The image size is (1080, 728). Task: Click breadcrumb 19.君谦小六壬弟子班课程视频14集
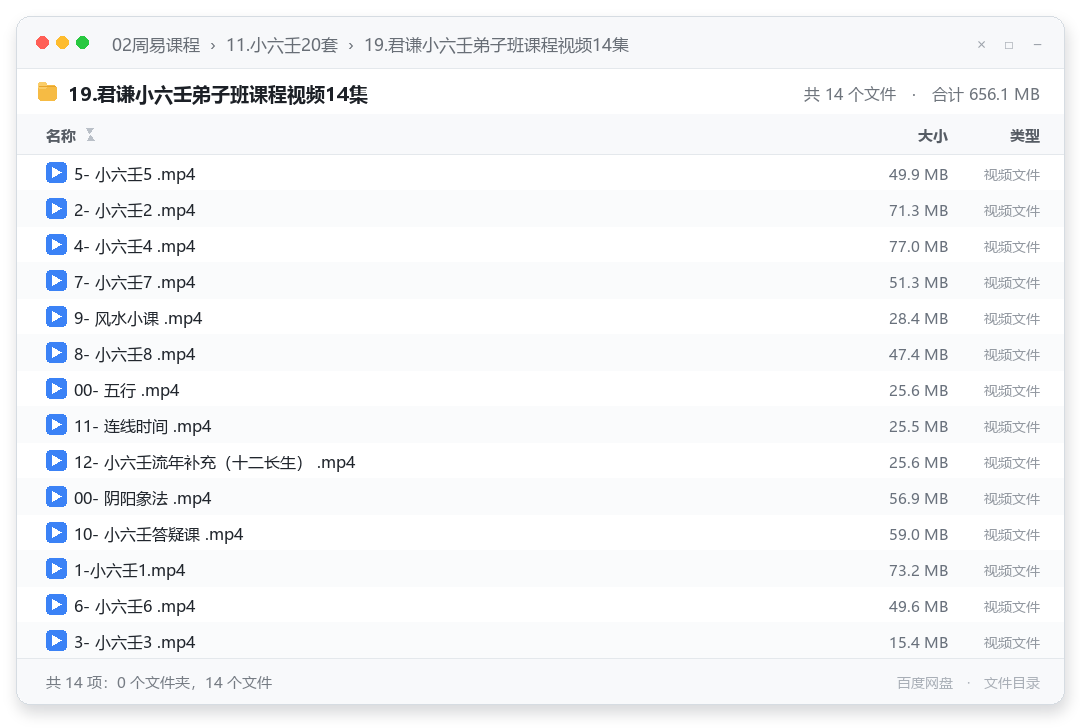[x=496, y=45]
